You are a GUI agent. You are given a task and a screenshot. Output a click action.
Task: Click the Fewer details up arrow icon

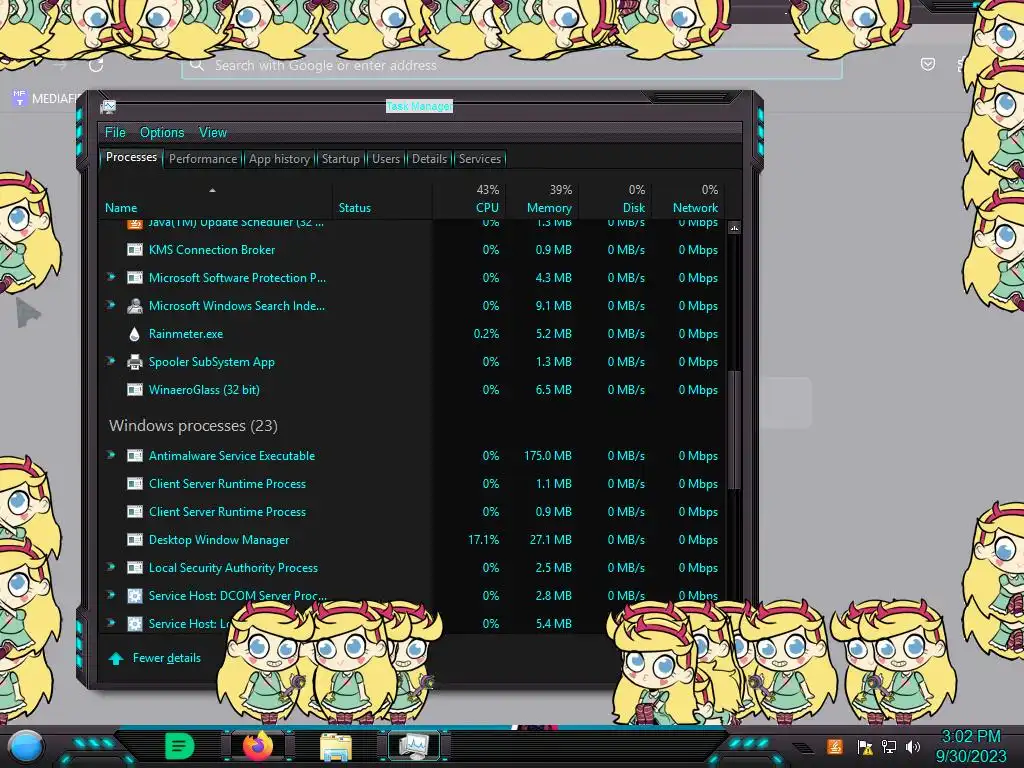click(x=116, y=658)
